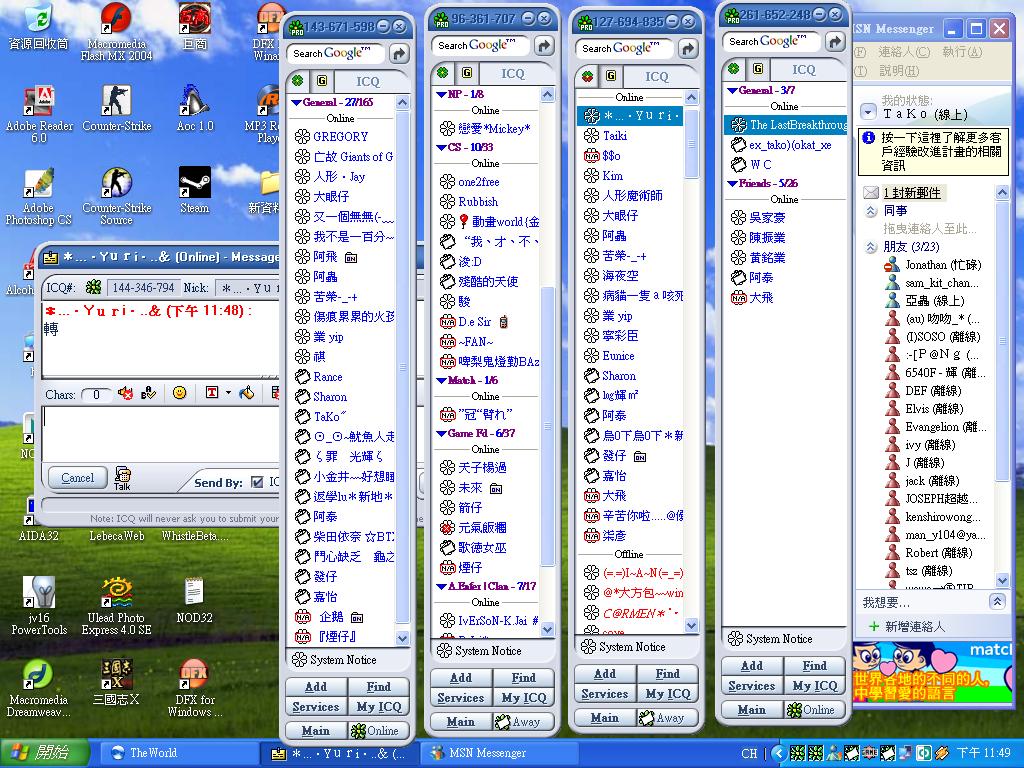This screenshot has width=1024, height=768.
Task: Click the contact list scrollbar in 143-671-598 window
Action: (403, 367)
